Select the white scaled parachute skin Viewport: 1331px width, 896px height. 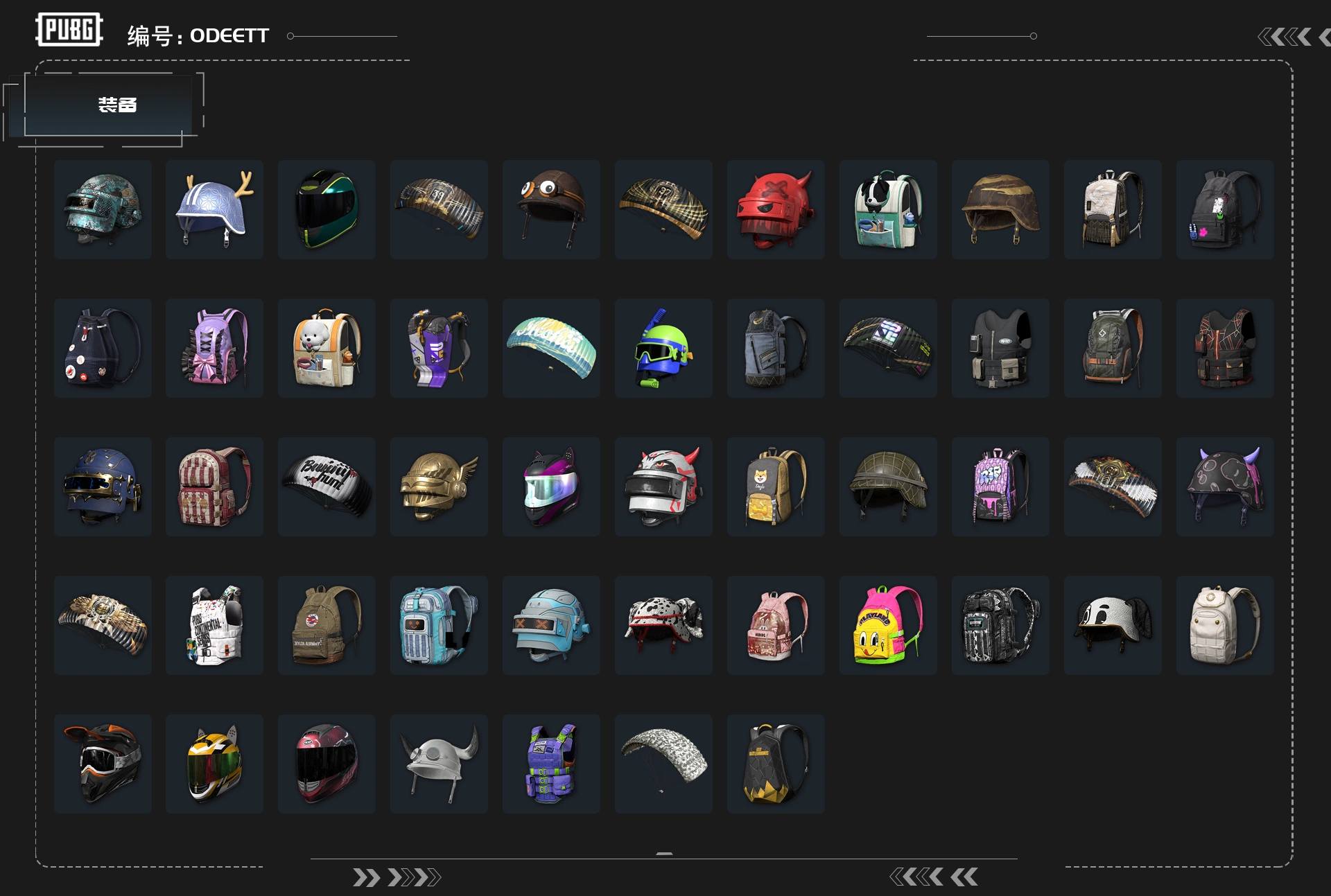[x=663, y=764]
